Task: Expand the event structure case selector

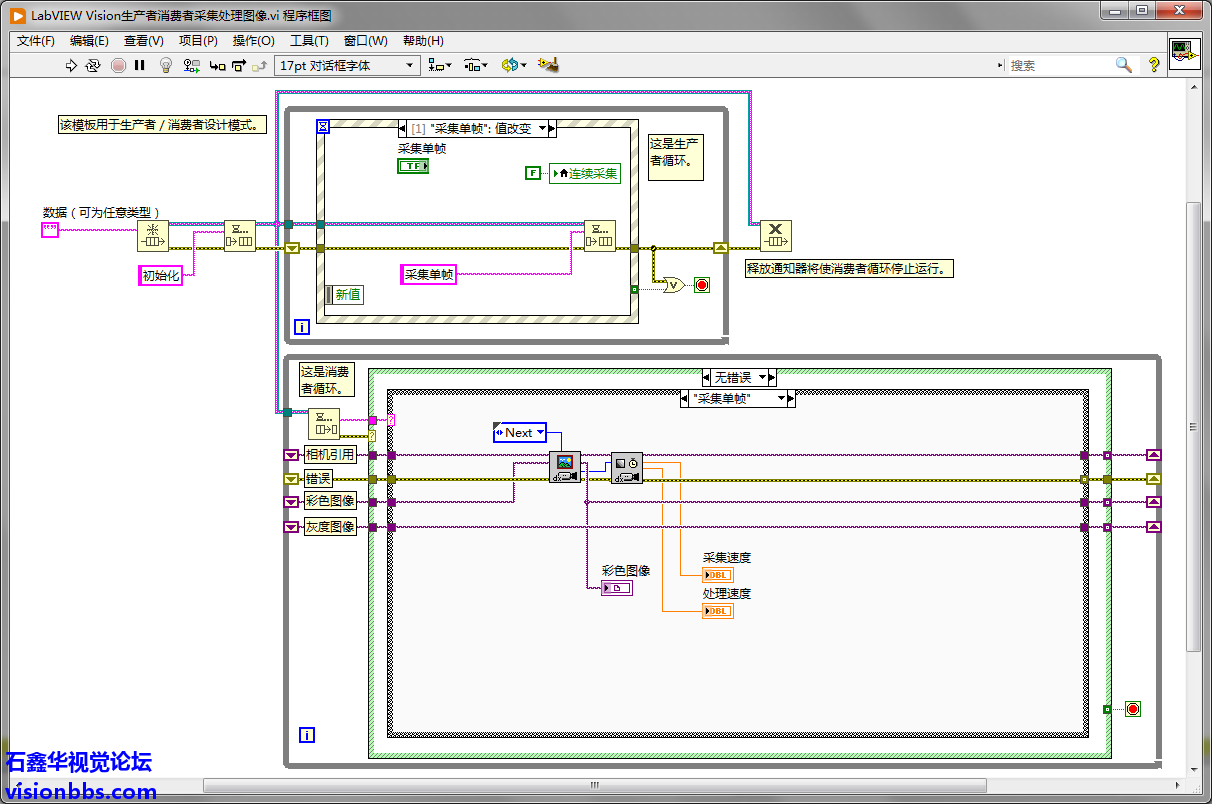Action: pyautogui.click(x=542, y=129)
